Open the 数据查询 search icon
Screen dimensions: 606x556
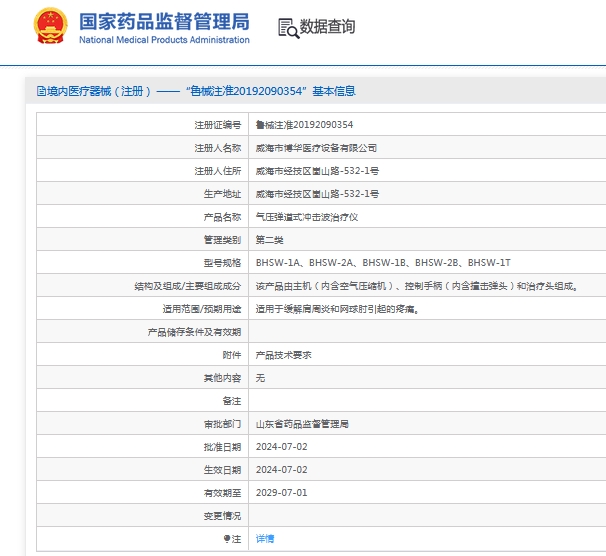pos(288,28)
